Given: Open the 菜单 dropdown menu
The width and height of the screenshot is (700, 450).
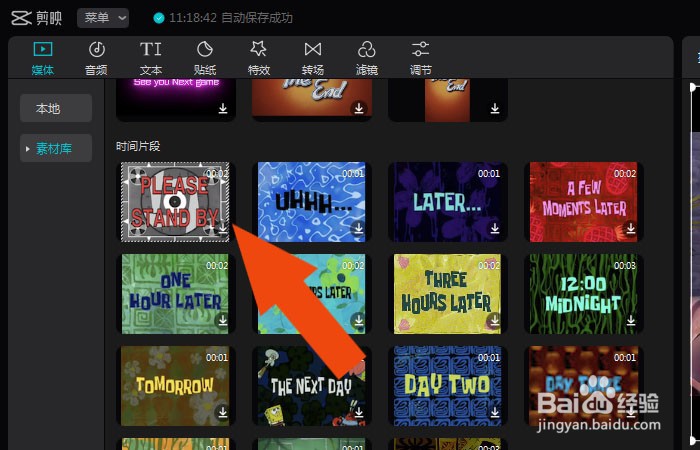Looking at the screenshot, I should coord(103,18).
